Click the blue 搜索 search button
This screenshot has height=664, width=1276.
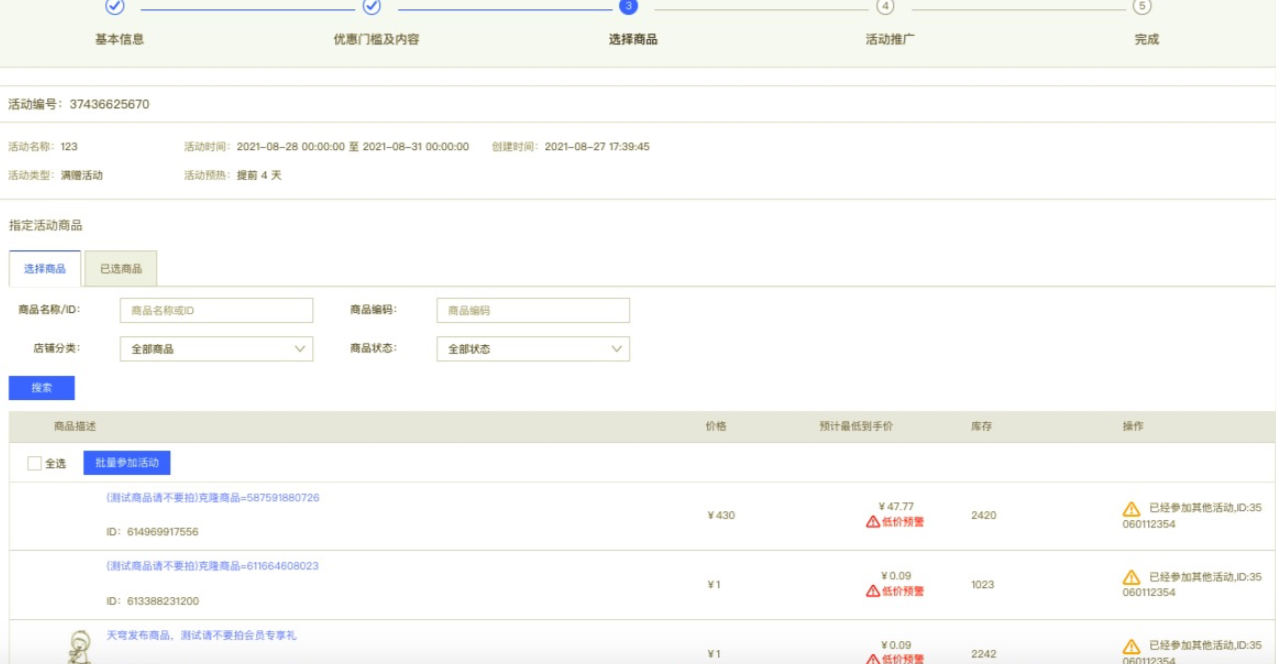(x=42, y=387)
